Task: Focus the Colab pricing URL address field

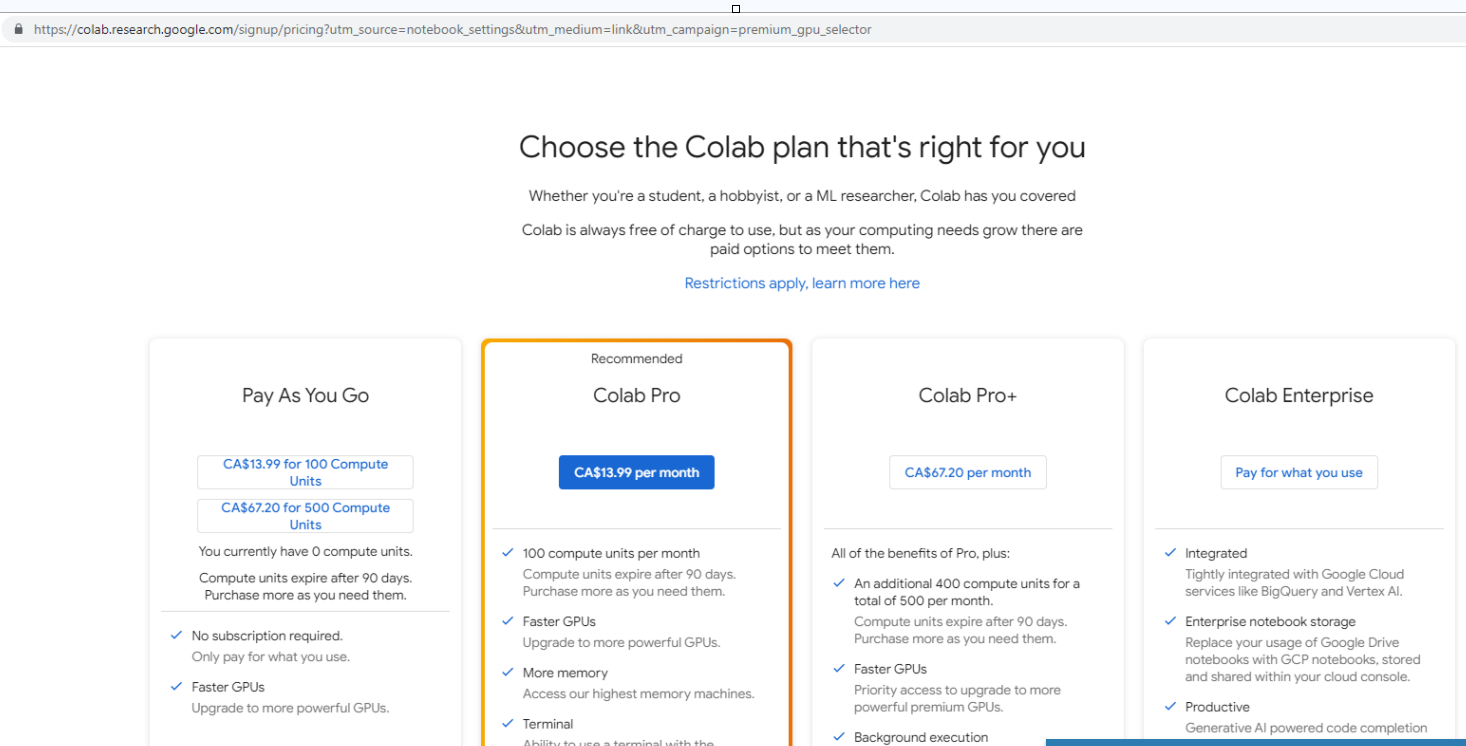Action: (x=452, y=30)
